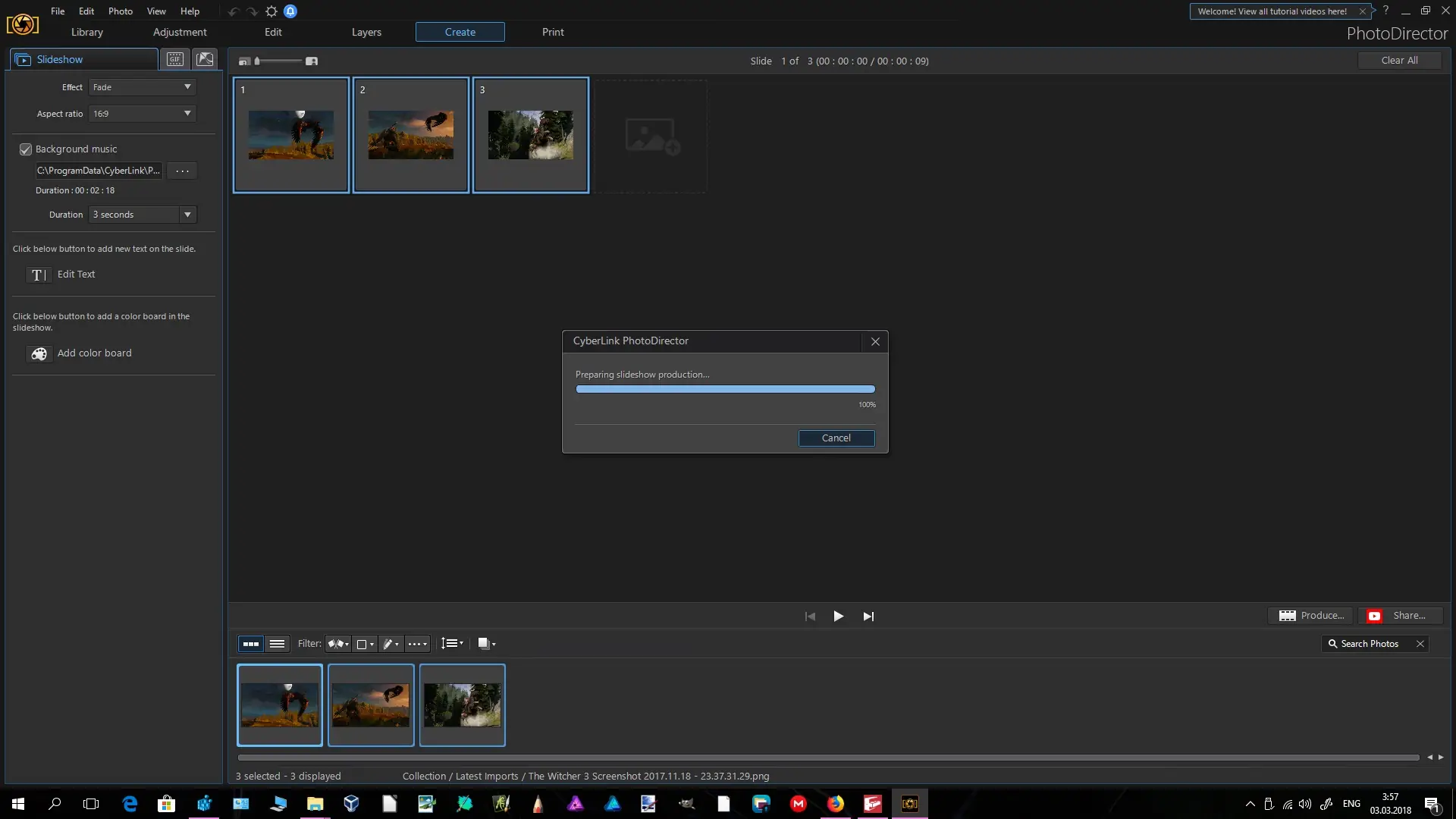Switch to the Layers tab
Image resolution: width=1456 pixels, height=819 pixels.
(x=366, y=32)
